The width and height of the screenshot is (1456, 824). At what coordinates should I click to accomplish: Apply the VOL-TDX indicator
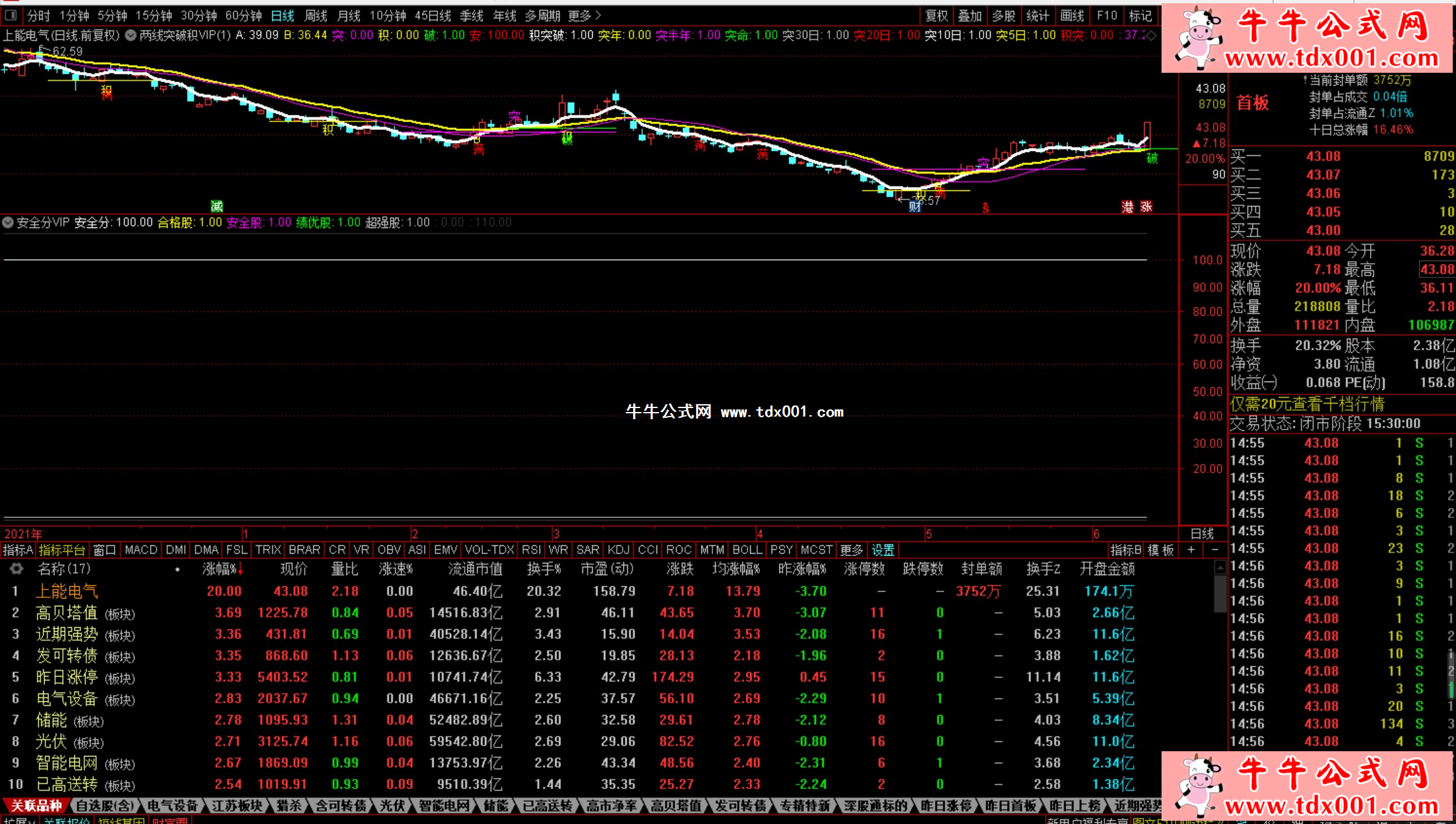489,550
